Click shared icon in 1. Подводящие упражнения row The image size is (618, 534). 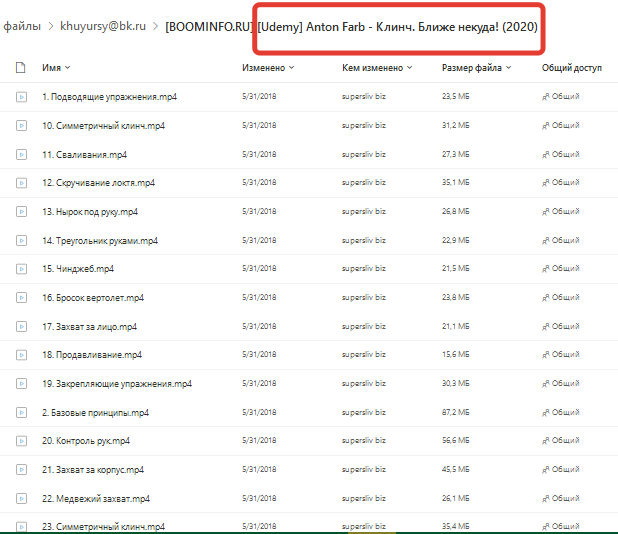(x=545, y=97)
